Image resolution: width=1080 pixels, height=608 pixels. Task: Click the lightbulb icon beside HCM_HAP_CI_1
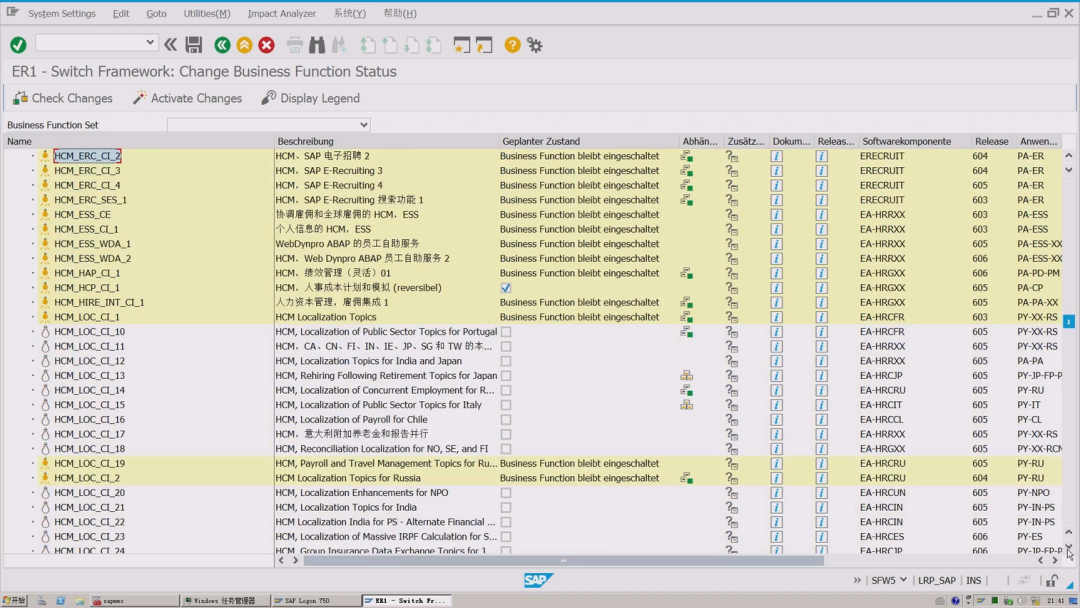45,273
